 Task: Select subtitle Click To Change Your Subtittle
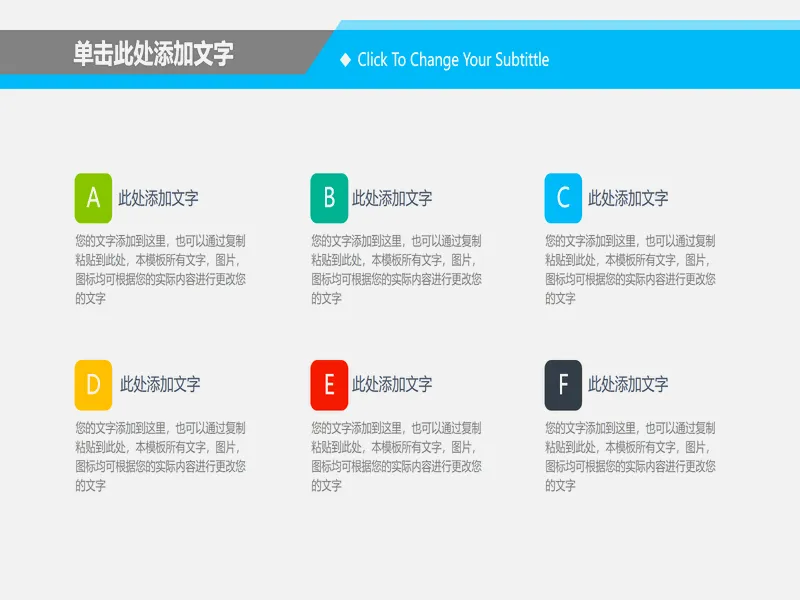tap(453, 60)
